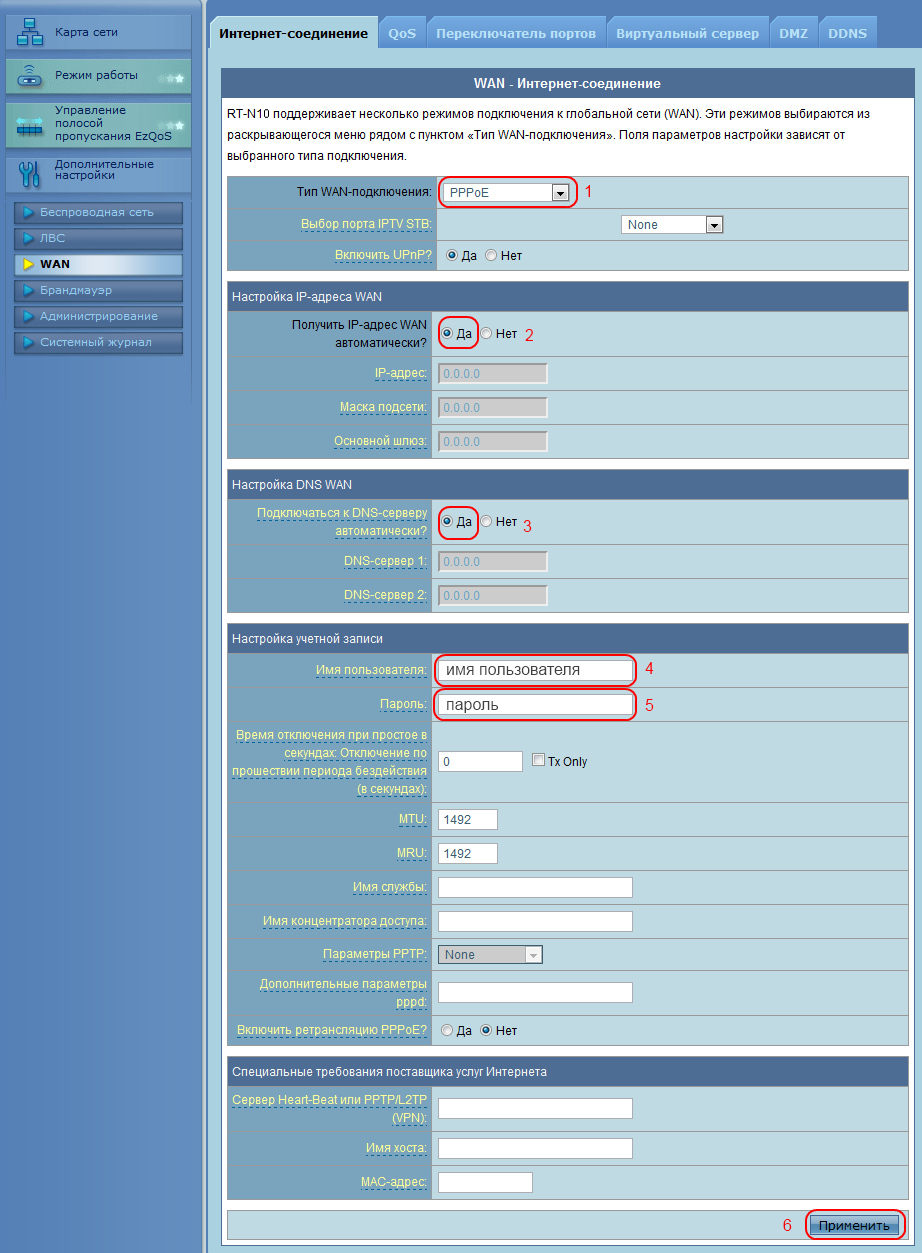The height and width of the screenshot is (1253, 922).
Task: Select Нет for Включить UPnP
Action: (x=491, y=256)
